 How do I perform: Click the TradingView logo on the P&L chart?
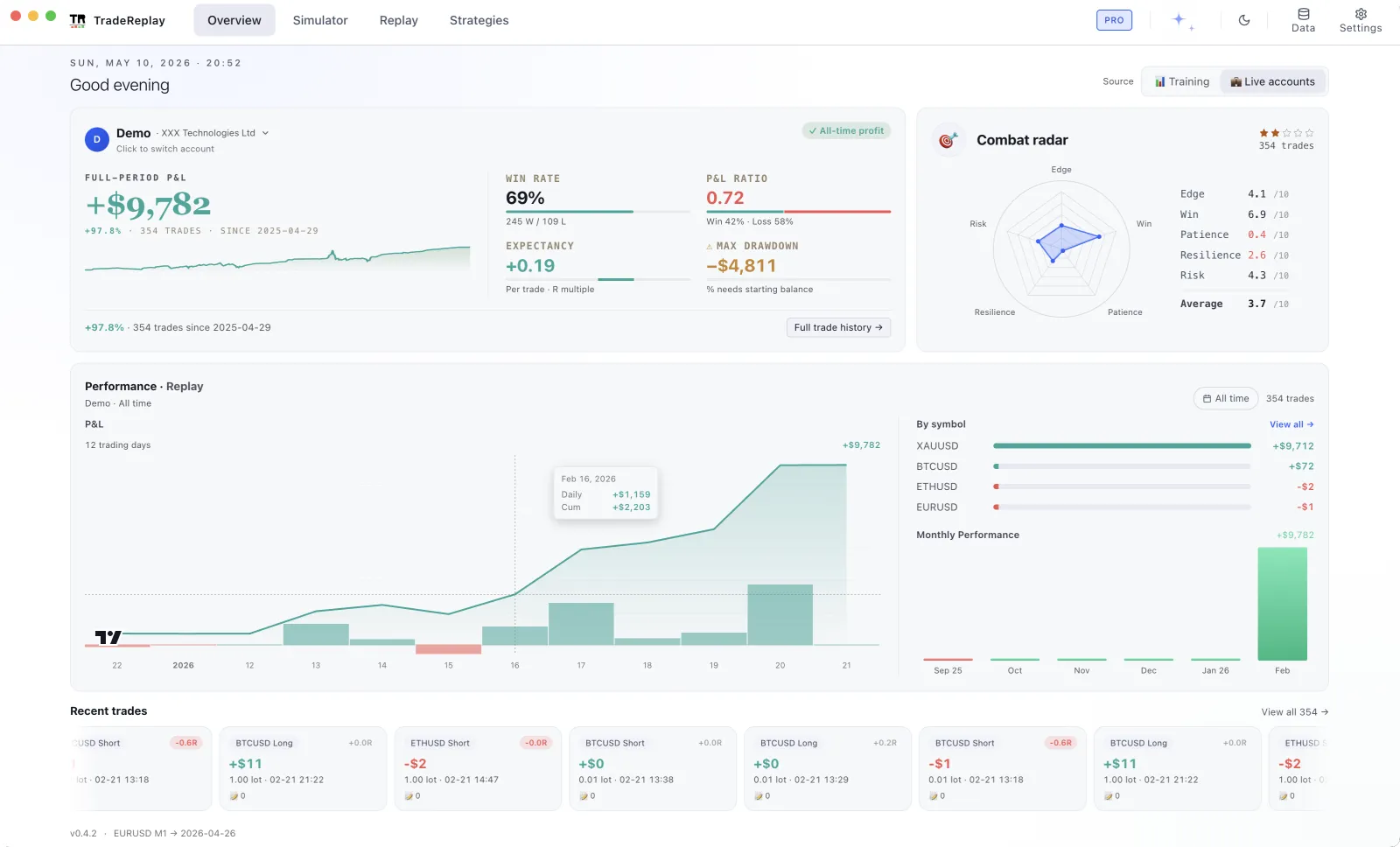(108, 637)
